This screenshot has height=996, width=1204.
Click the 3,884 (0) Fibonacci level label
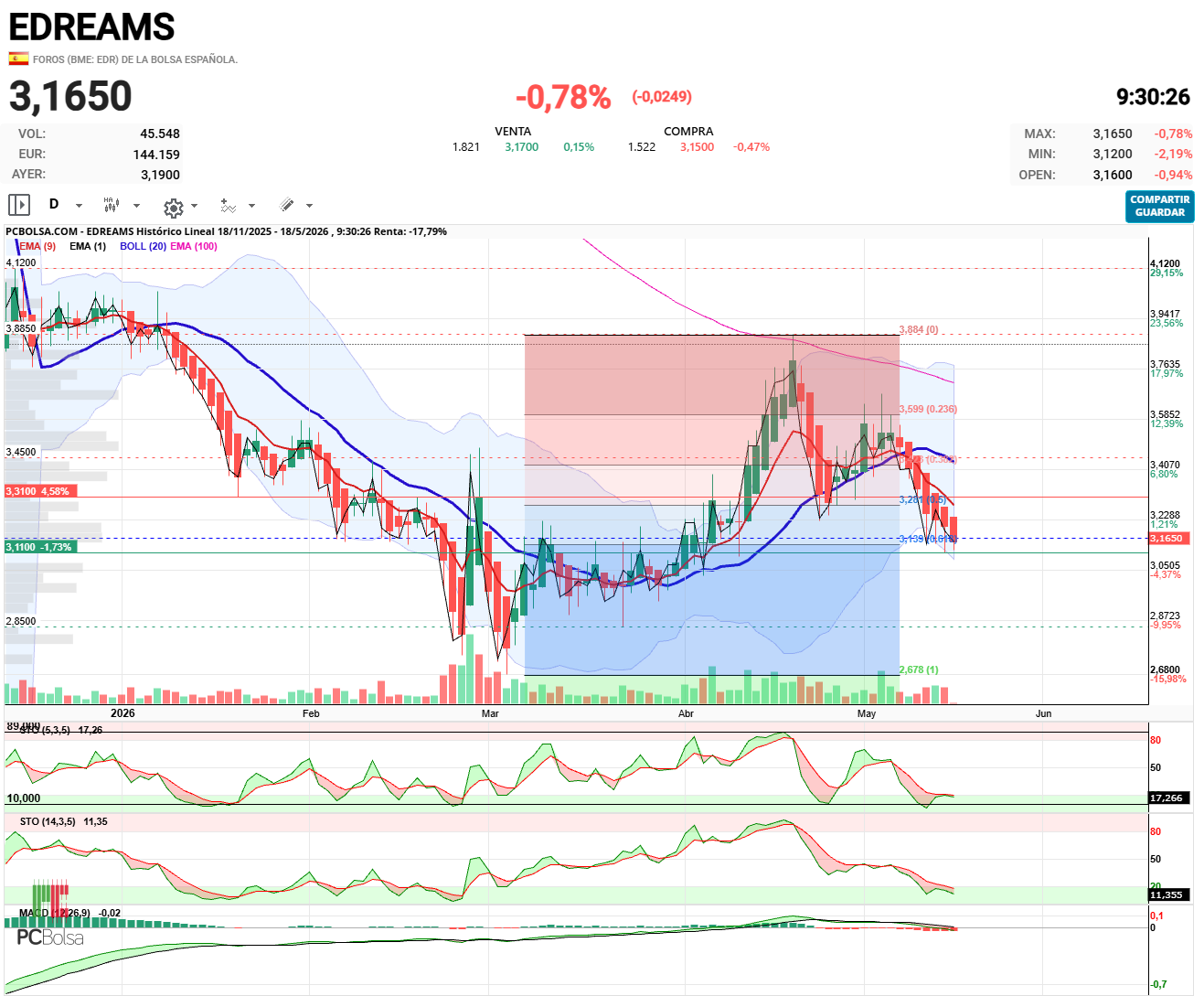click(x=919, y=329)
